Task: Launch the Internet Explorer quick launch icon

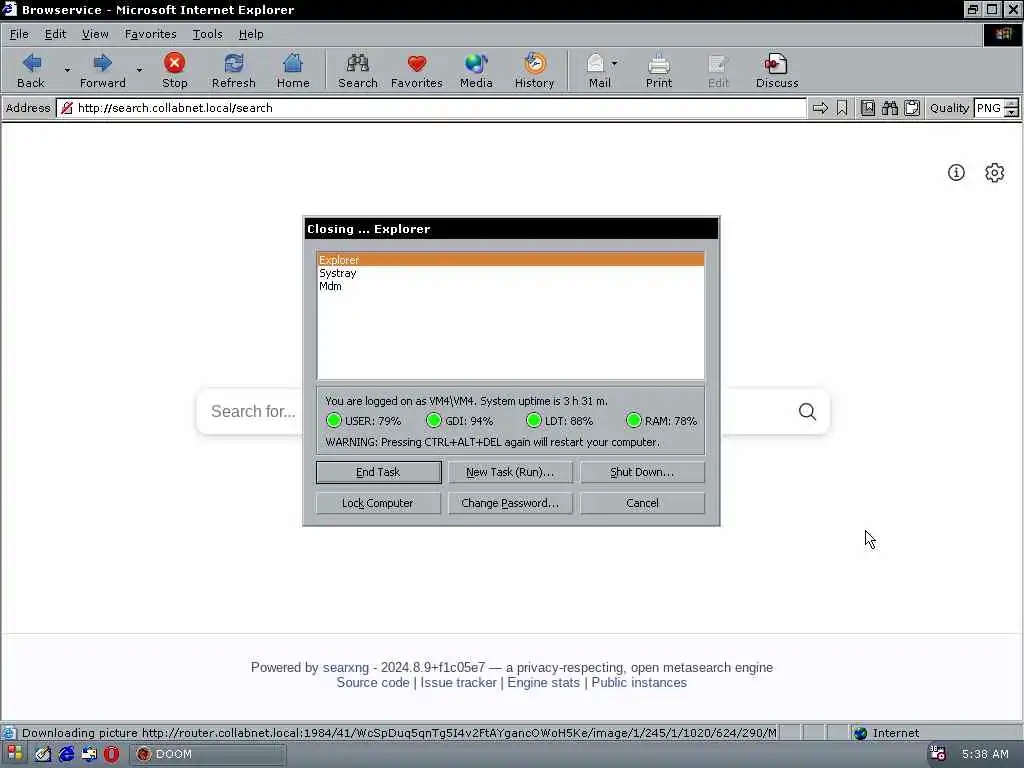Action: click(x=66, y=754)
